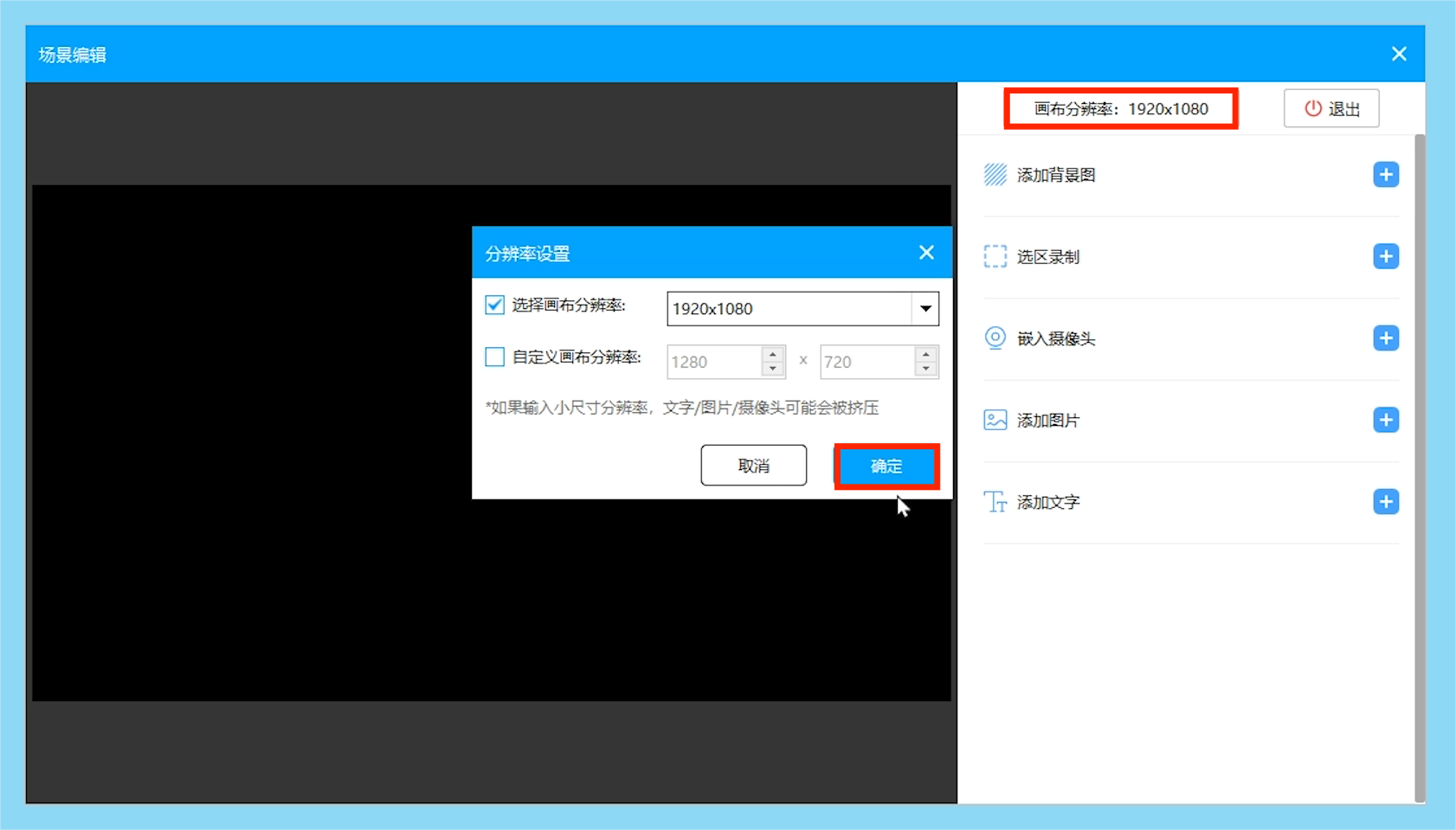1456x830 pixels.
Task: Click the dashed-border 选区录制 icon
Action: coord(994,256)
